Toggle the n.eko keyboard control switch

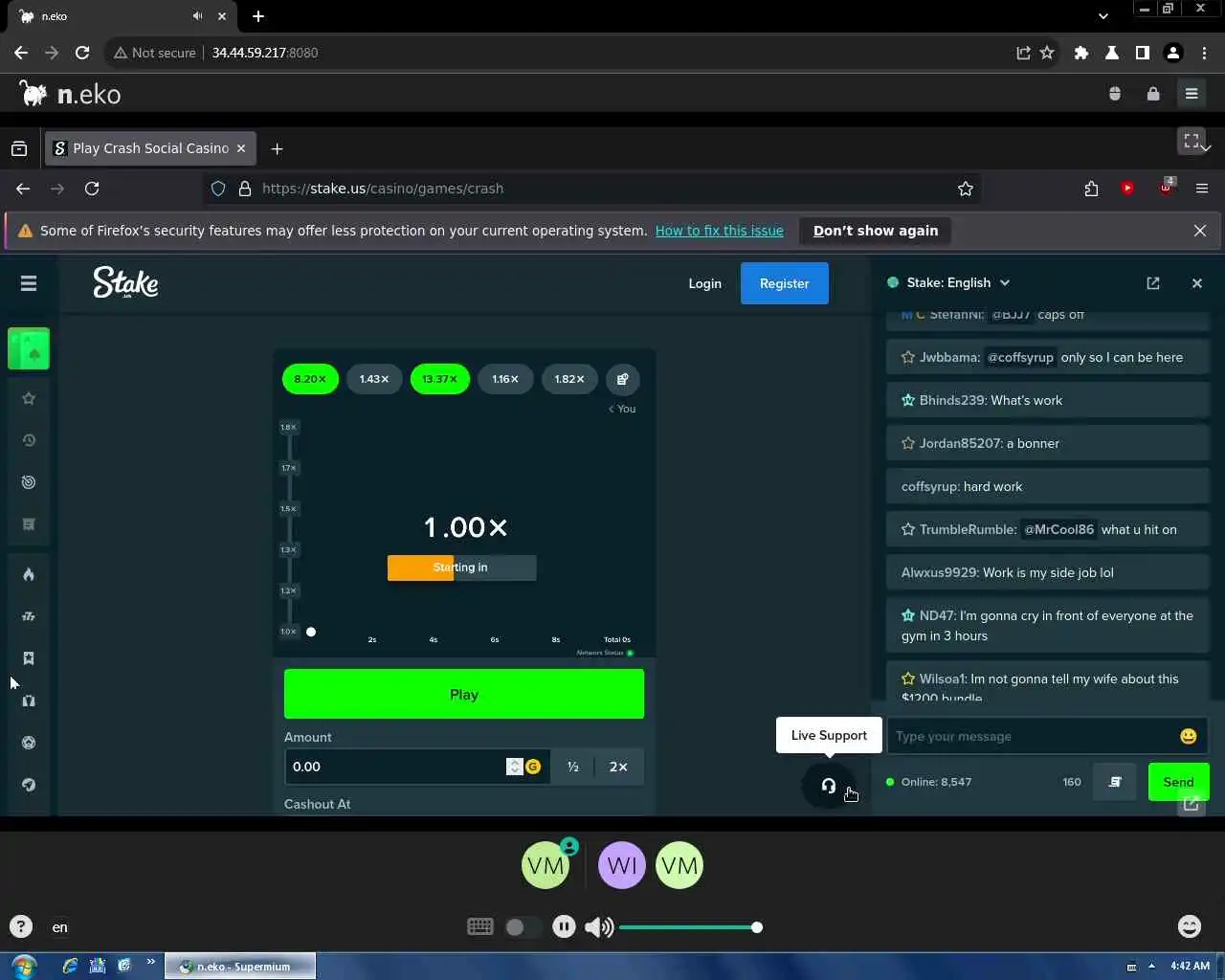tap(522, 926)
